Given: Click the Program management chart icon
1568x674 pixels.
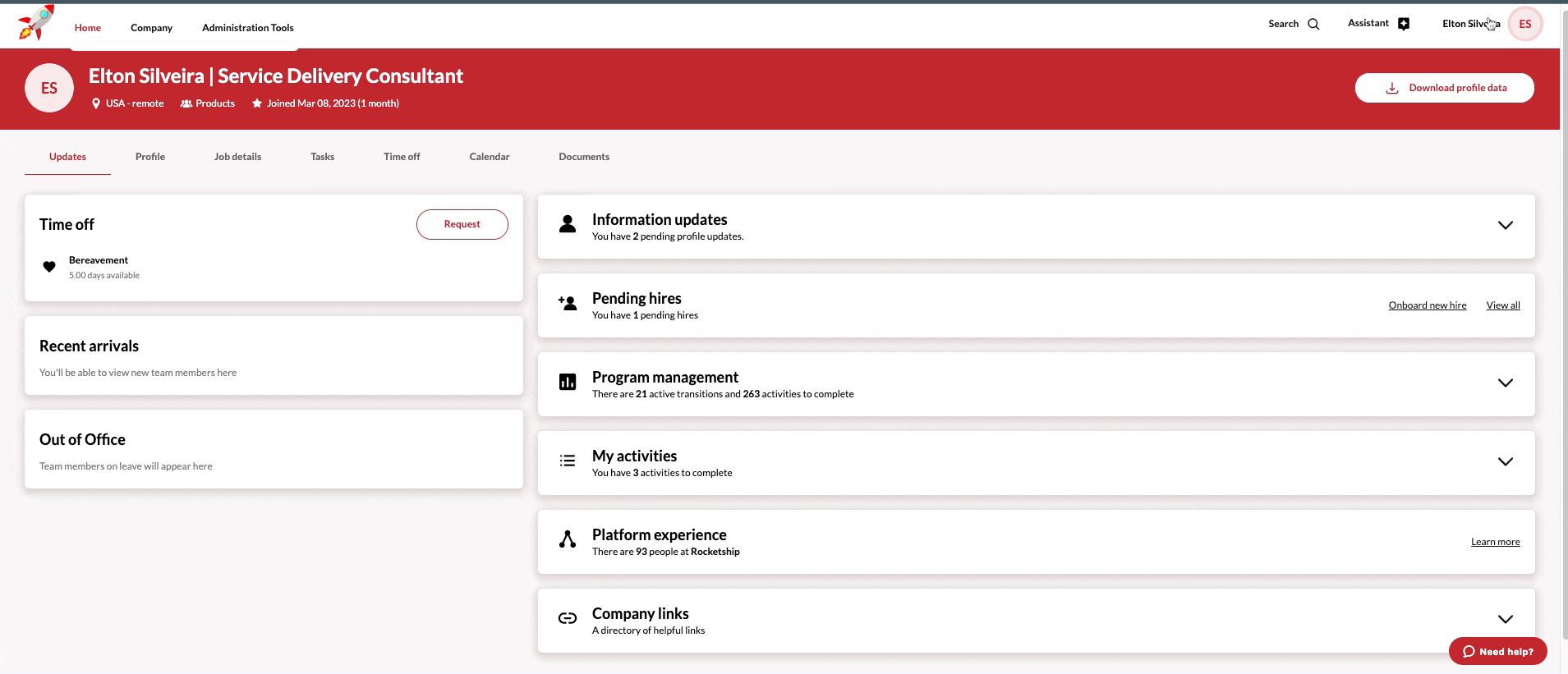Looking at the screenshot, I should click(x=567, y=383).
